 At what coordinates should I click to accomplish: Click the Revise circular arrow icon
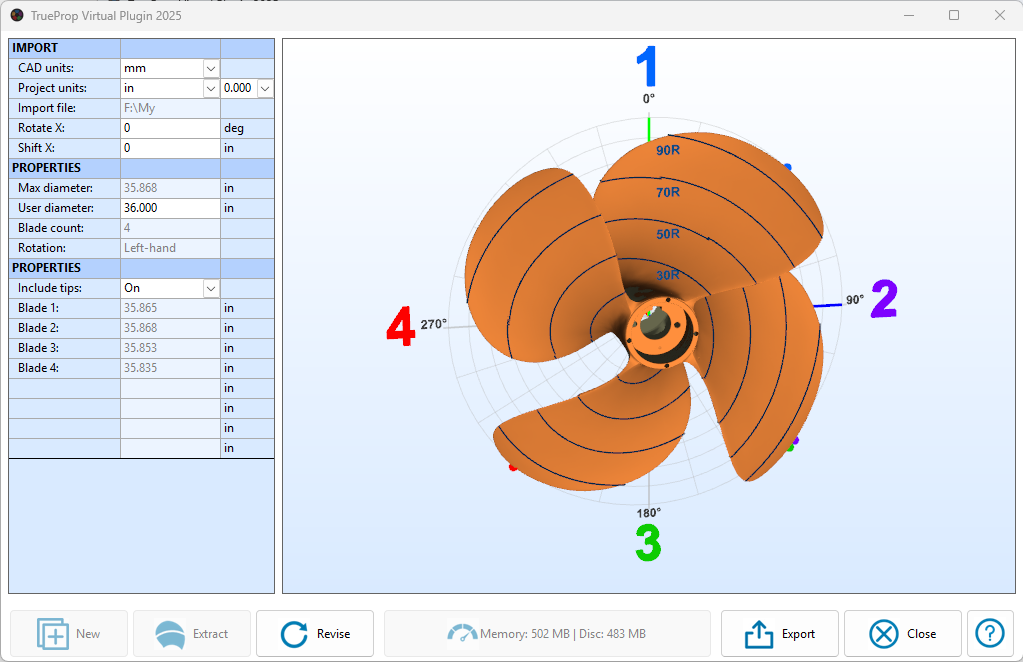294,634
